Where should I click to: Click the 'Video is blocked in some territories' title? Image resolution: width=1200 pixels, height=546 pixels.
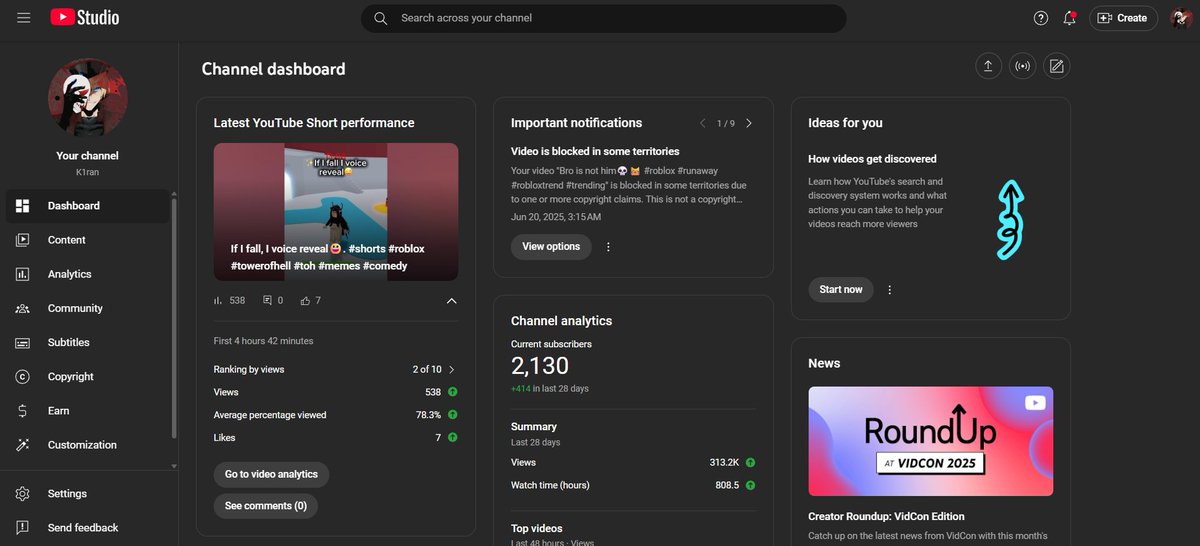(595, 152)
